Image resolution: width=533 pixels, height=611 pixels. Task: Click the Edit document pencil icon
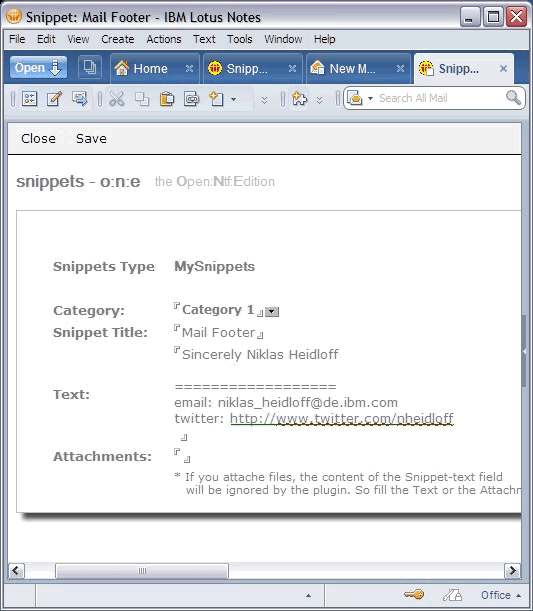pos(54,99)
